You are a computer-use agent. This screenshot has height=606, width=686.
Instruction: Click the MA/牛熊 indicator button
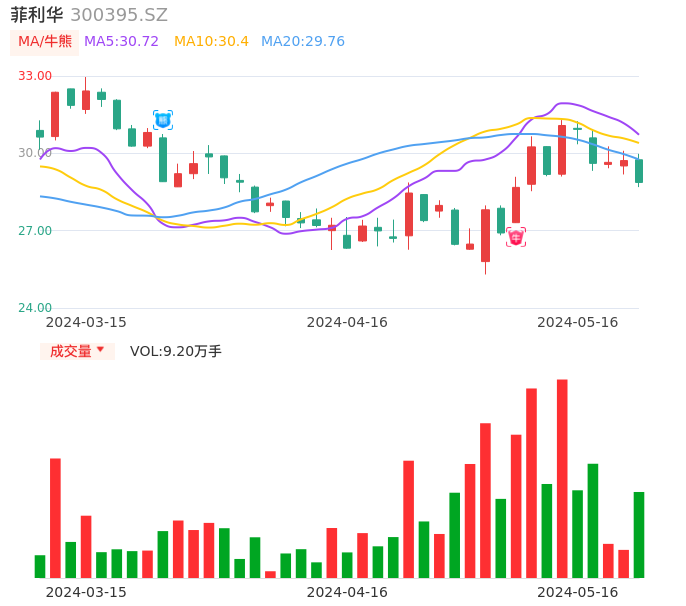pyautogui.click(x=44, y=42)
